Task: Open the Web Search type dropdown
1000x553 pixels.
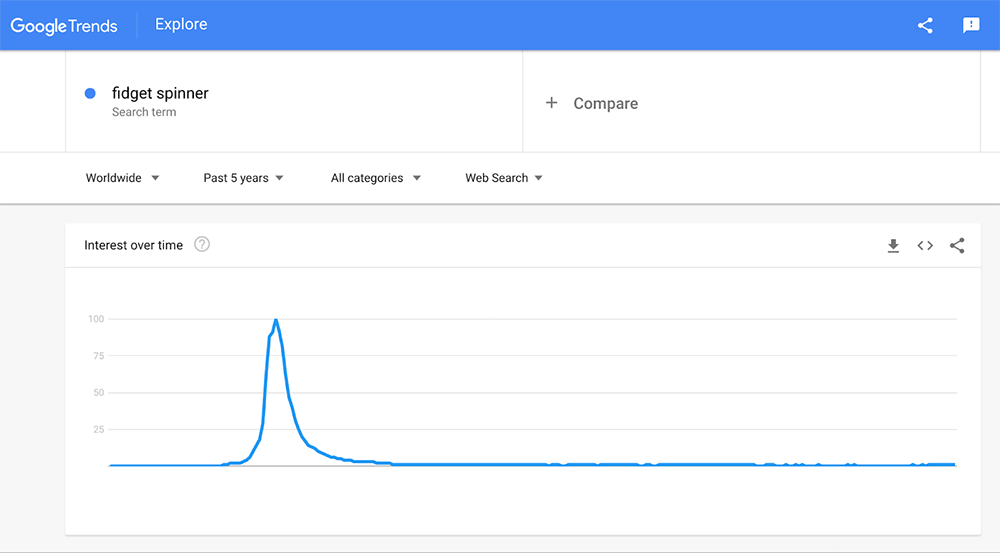Action: (503, 178)
